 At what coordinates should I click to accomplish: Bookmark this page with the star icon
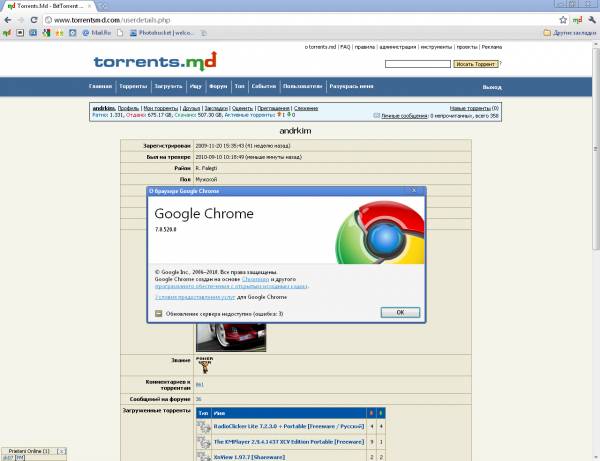[563, 20]
